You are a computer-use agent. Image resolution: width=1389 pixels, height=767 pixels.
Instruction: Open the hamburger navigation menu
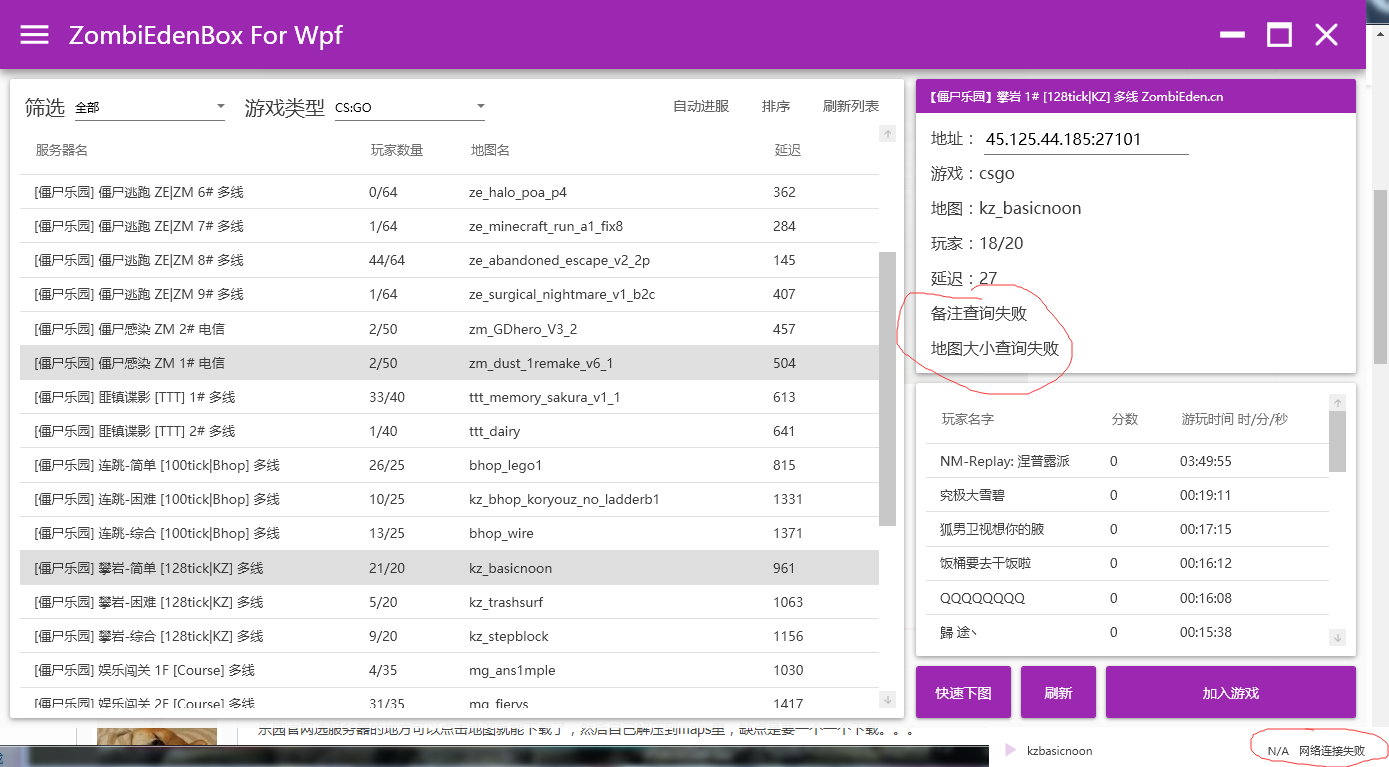pyautogui.click(x=34, y=35)
